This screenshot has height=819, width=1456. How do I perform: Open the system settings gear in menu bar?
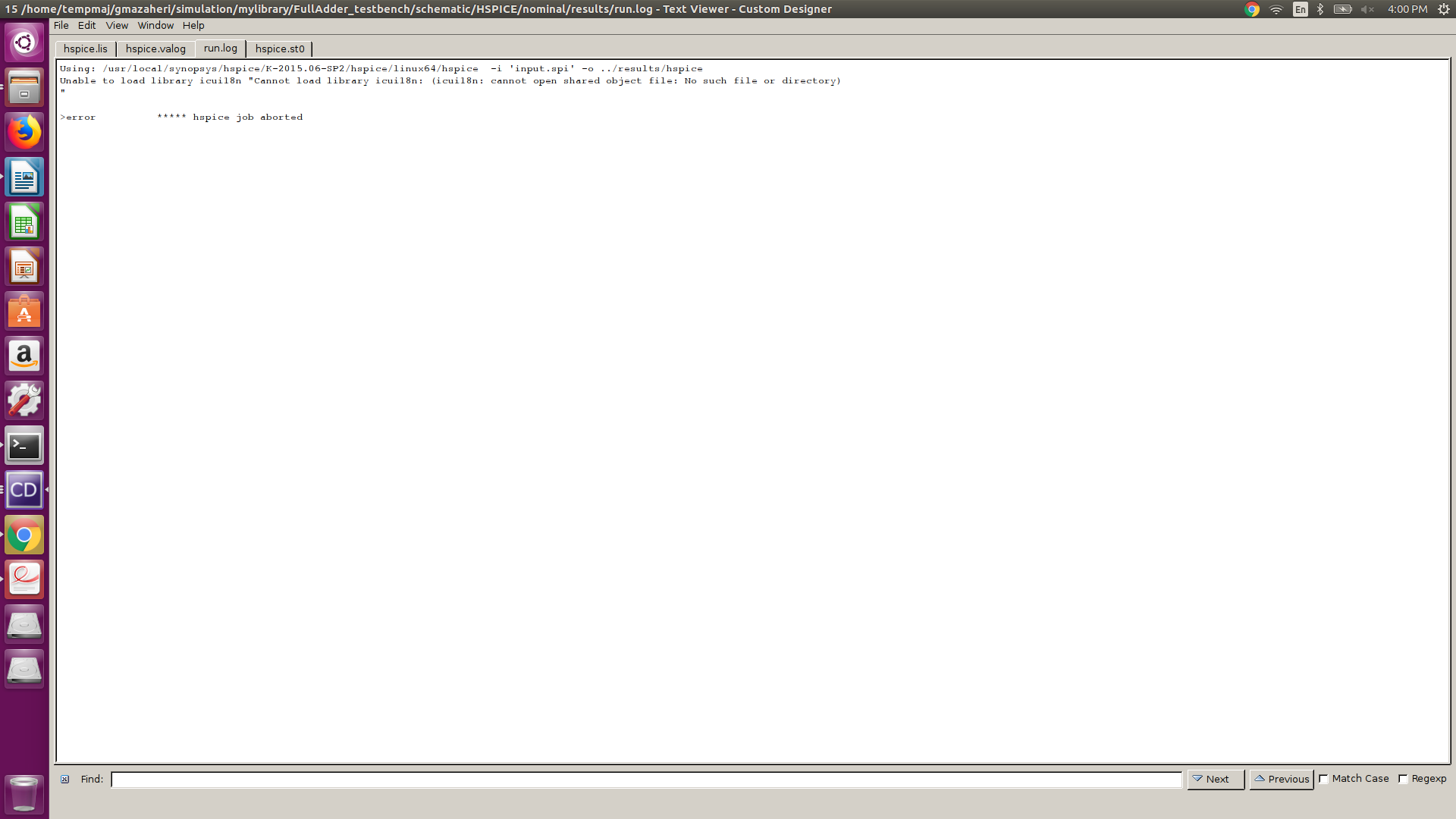pyautogui.click(x=1442, y=9)
